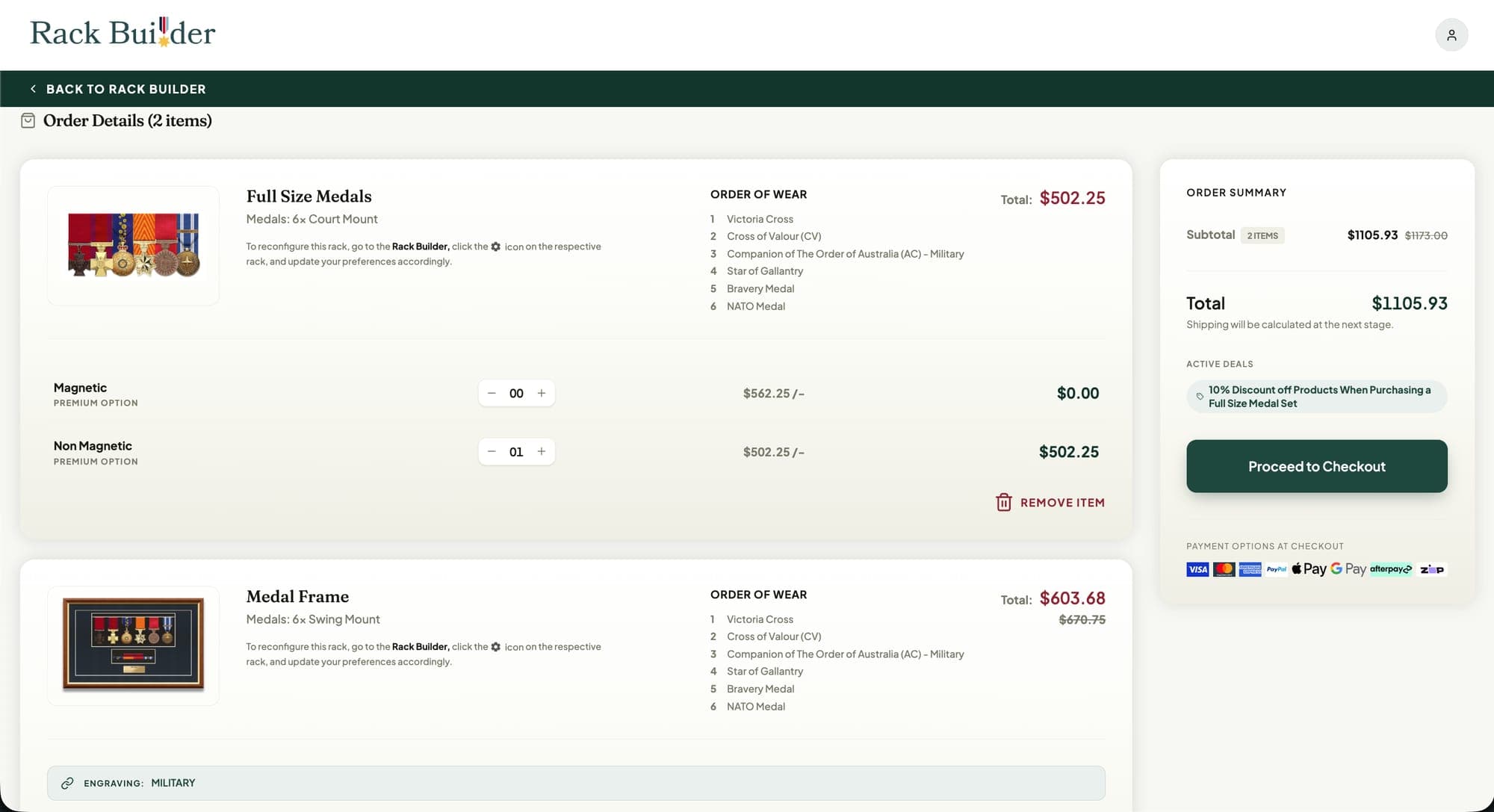Go back via Back to Rack Builder
Viewport: 1494px width, 812px height.
point(117,89)
